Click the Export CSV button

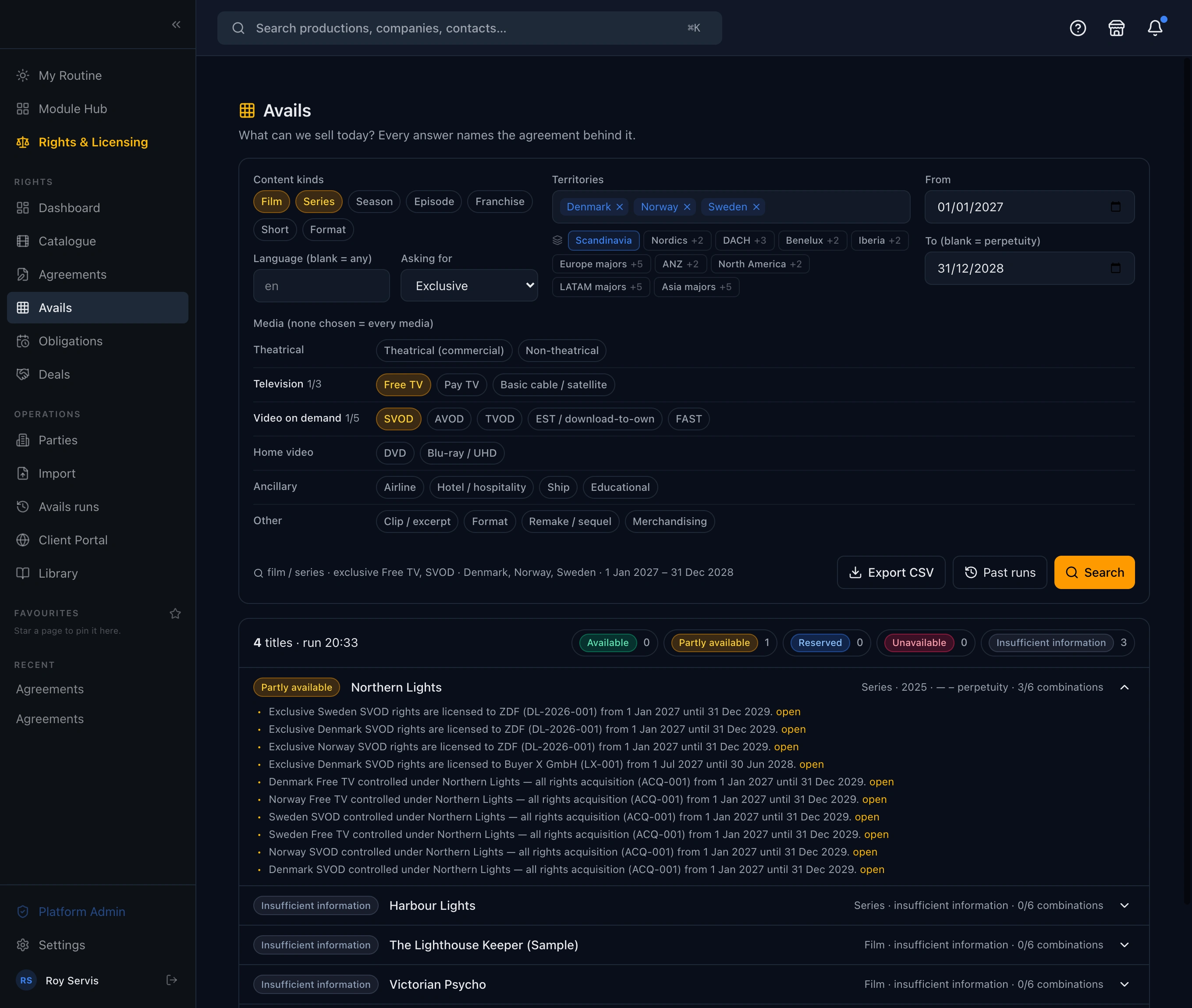tap(891, 572)
